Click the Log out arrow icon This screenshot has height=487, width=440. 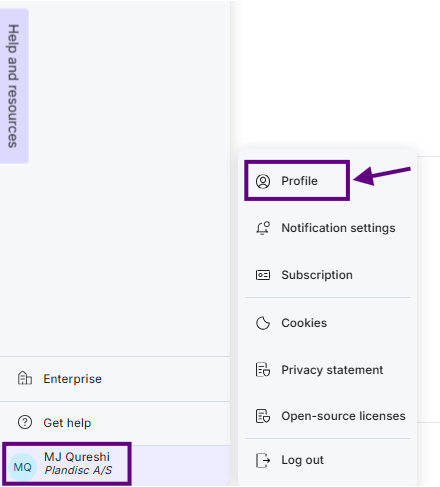tap(263, 460)
